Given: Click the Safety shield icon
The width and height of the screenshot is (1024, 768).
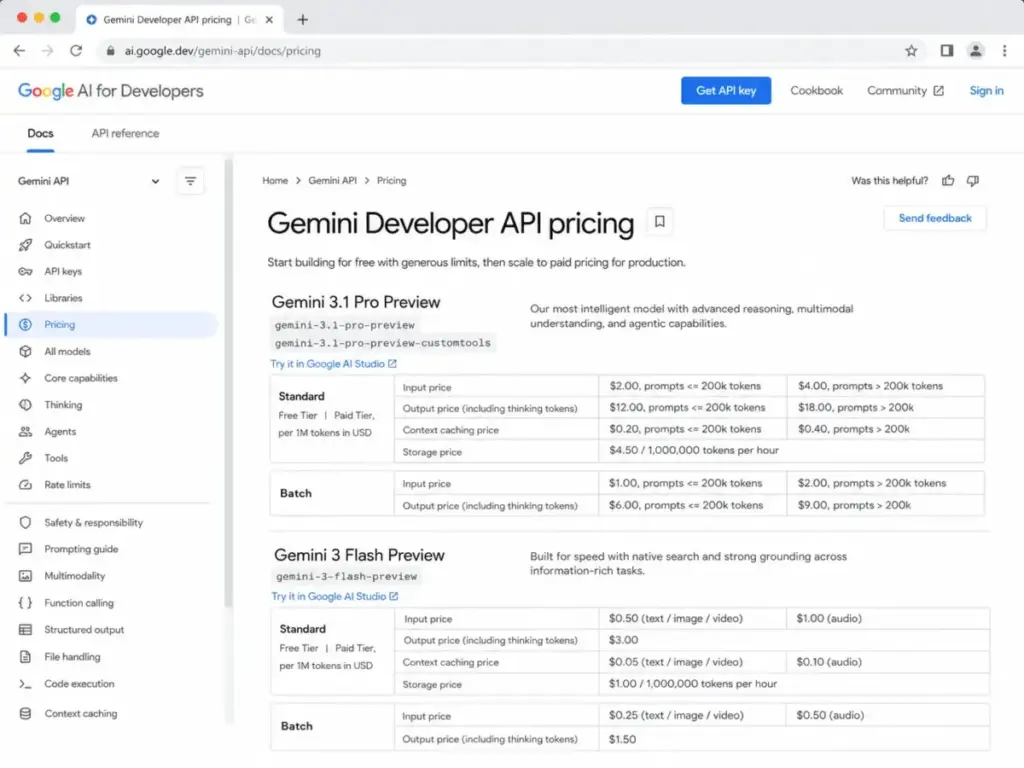Looking at the screenshot, I should [25, 522].
